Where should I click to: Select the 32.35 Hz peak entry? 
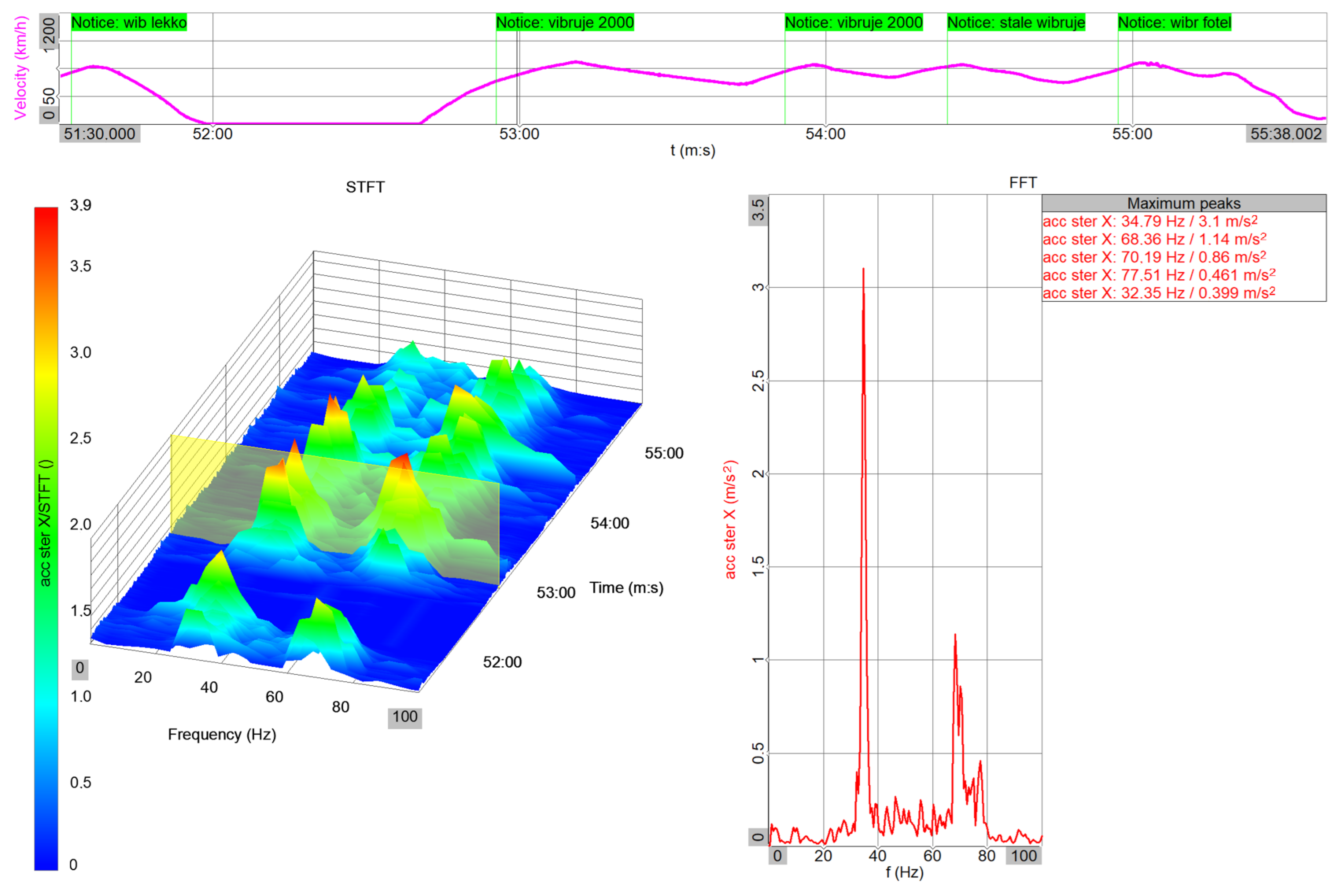(x=1158, y=293)
